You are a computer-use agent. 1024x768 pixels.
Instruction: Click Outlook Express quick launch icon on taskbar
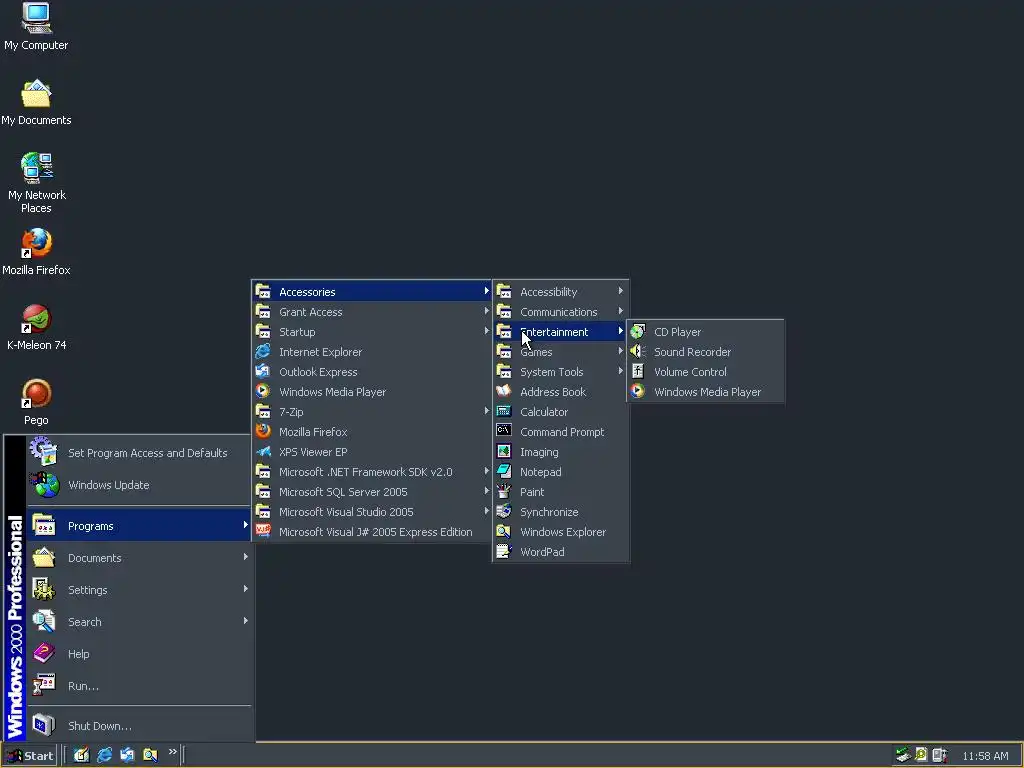point(127,755)
